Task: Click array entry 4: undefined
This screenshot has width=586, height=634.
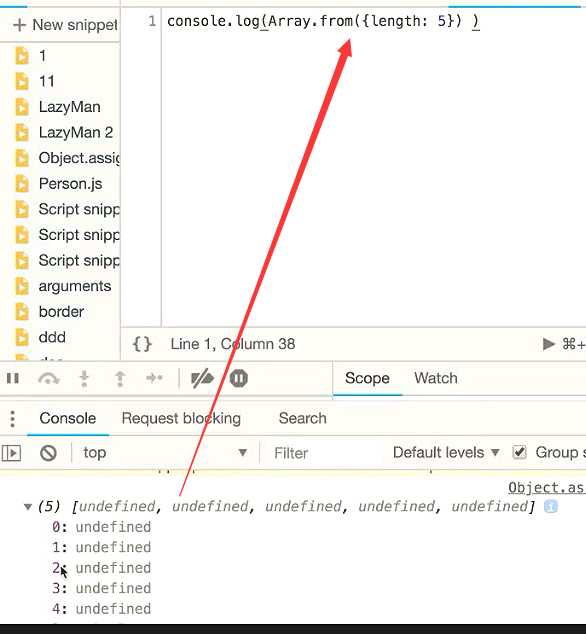Action: click(x=102, y=609)
